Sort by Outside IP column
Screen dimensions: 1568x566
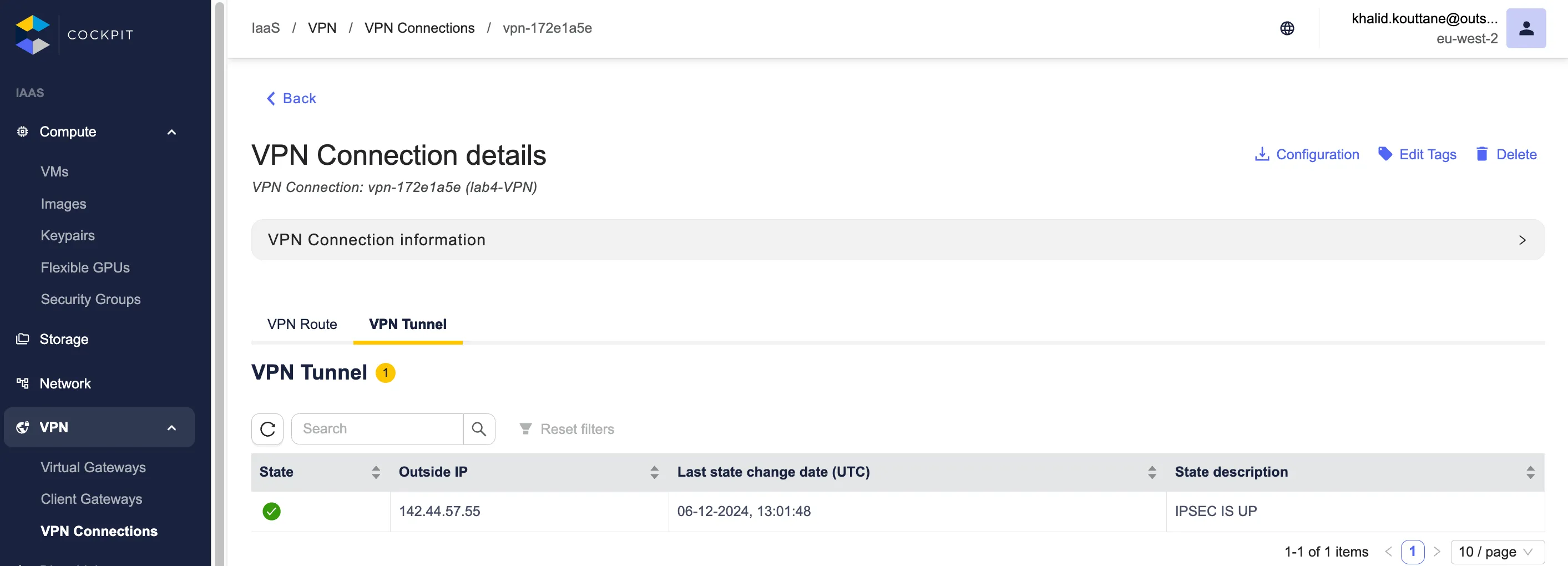point(654,472)
